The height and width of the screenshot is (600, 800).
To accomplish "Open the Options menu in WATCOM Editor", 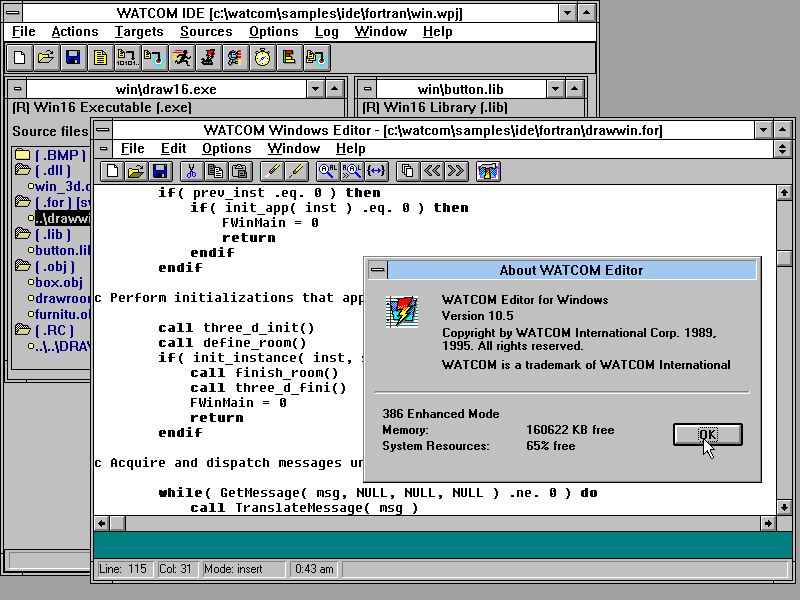I will click(227, 148).
